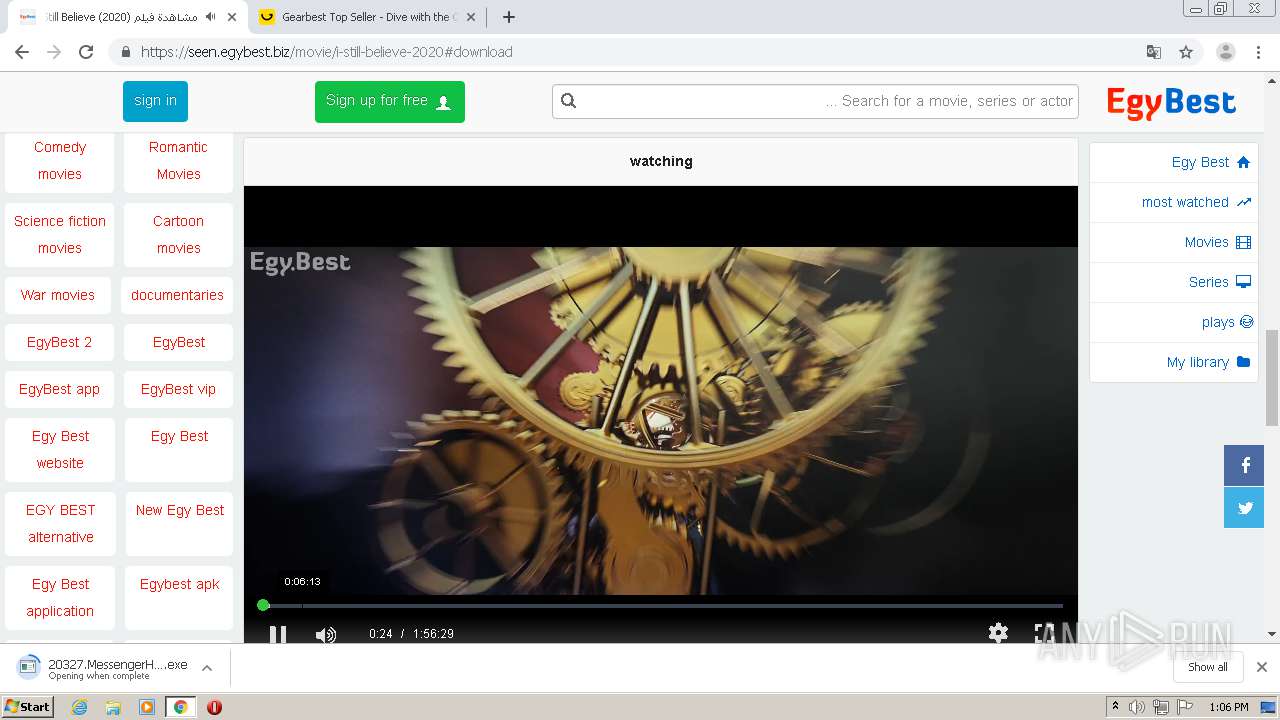Viewport: 1280px width, 720px height.
Task: Expand download options for MessengerH exe
Action: tap(207, 667)
